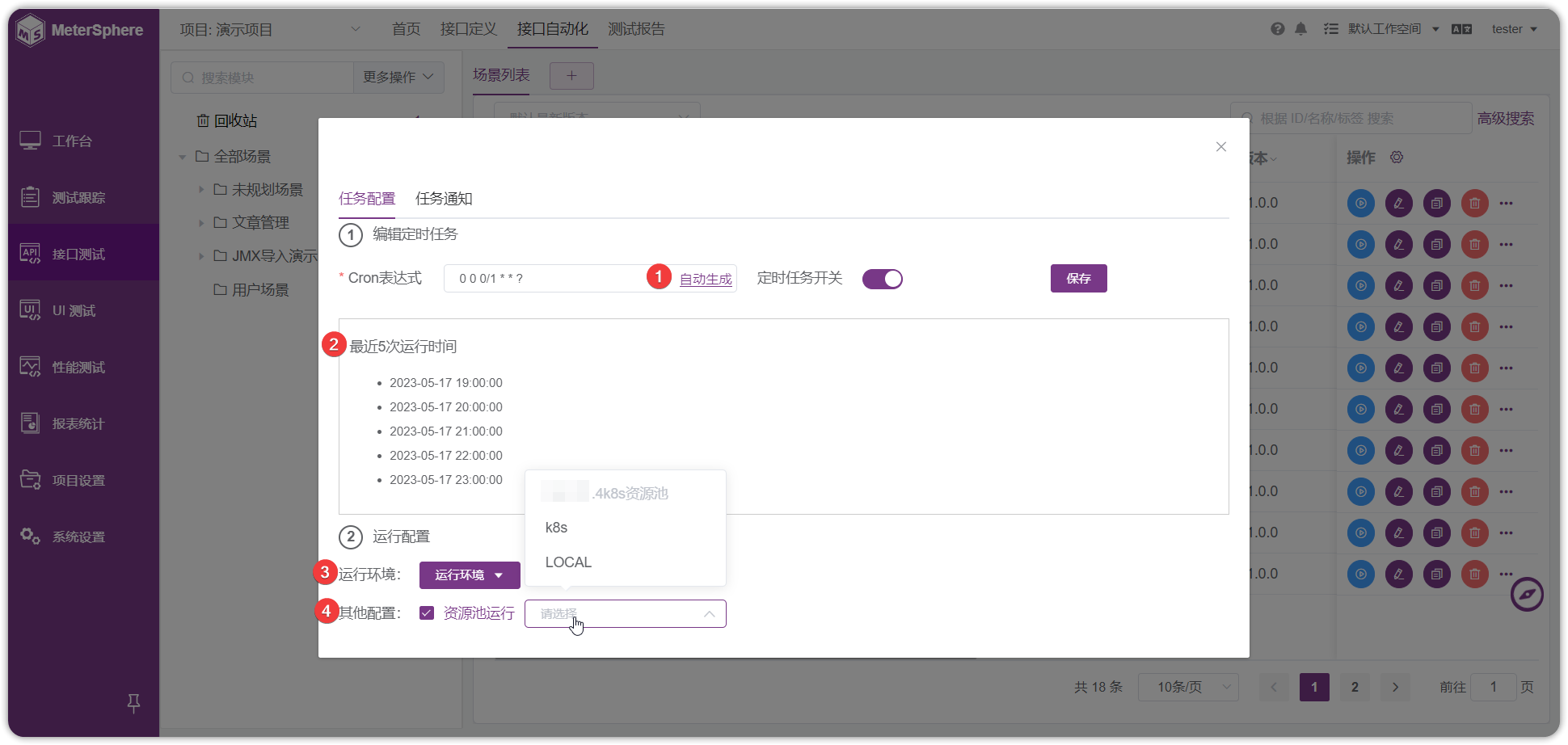Open the 回收站 recycle bin
Image resolution: width=1568 pixels, height=745 pixels.
click(x=227, y=120)
